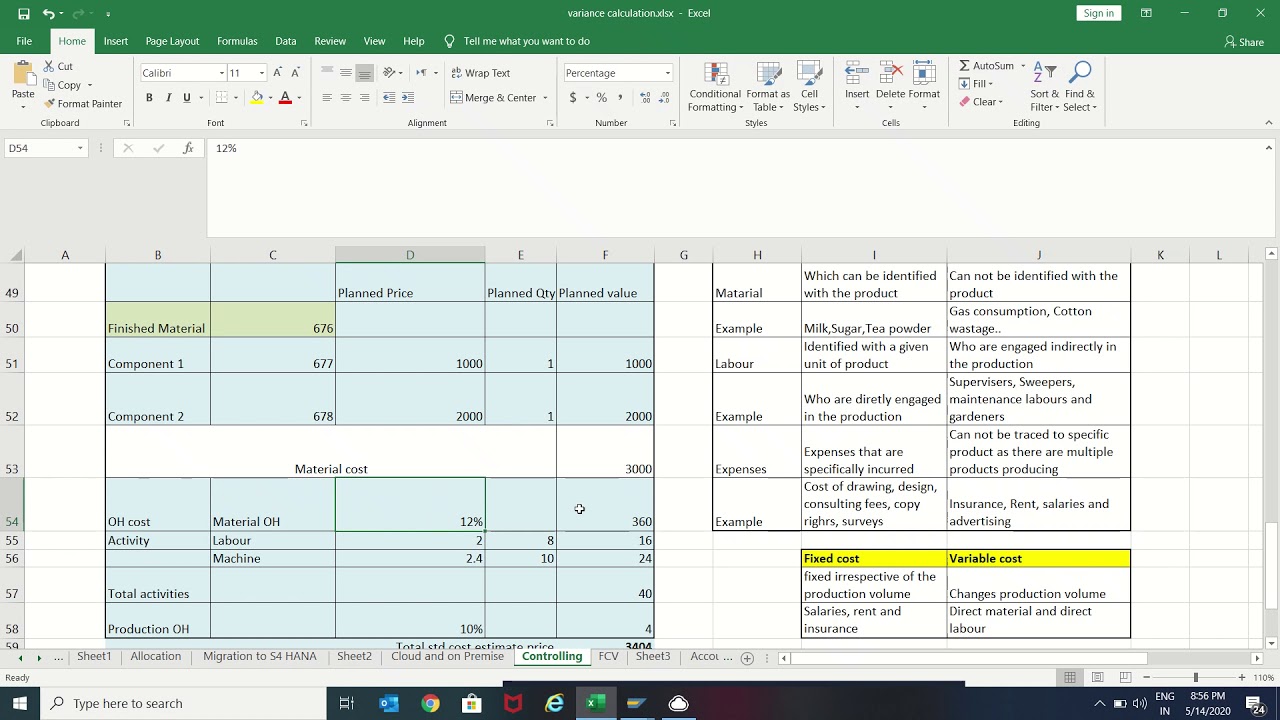Viewport: 1280px width, 720px height.
Task: Toggle Underline formatting
Action: point(186,98)
